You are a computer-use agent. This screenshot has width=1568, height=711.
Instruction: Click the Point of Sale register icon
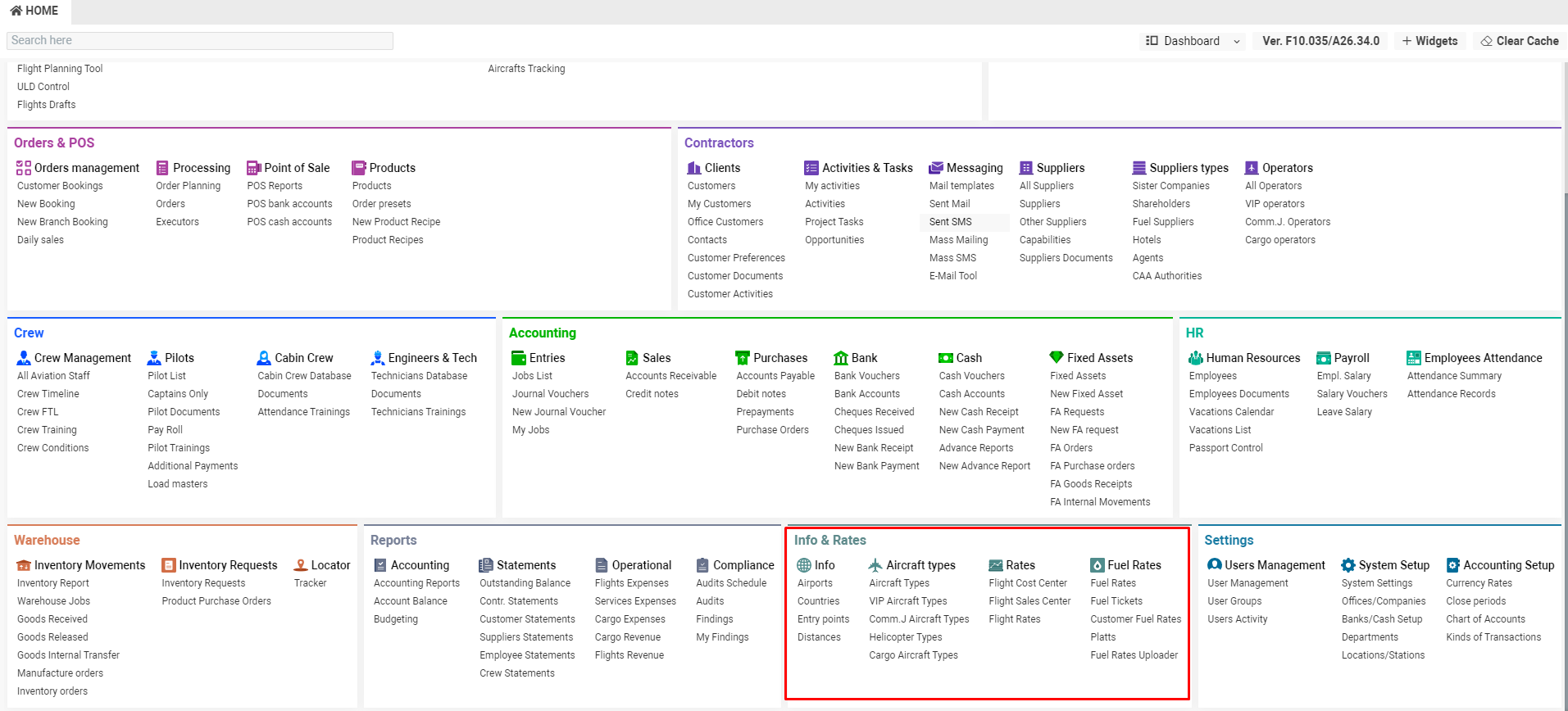click(254, 168)
